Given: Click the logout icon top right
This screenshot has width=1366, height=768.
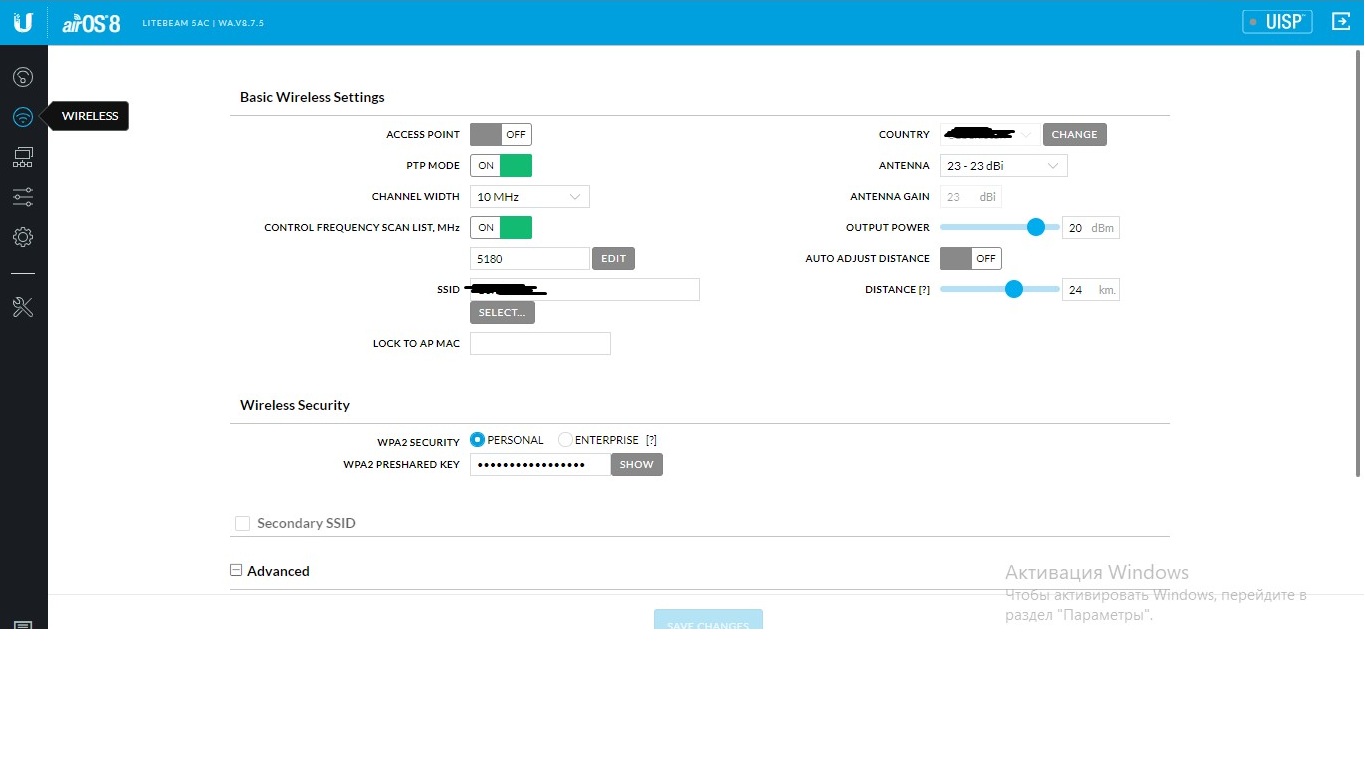Looking at the screenshot, I should [x=1341, y=21].
